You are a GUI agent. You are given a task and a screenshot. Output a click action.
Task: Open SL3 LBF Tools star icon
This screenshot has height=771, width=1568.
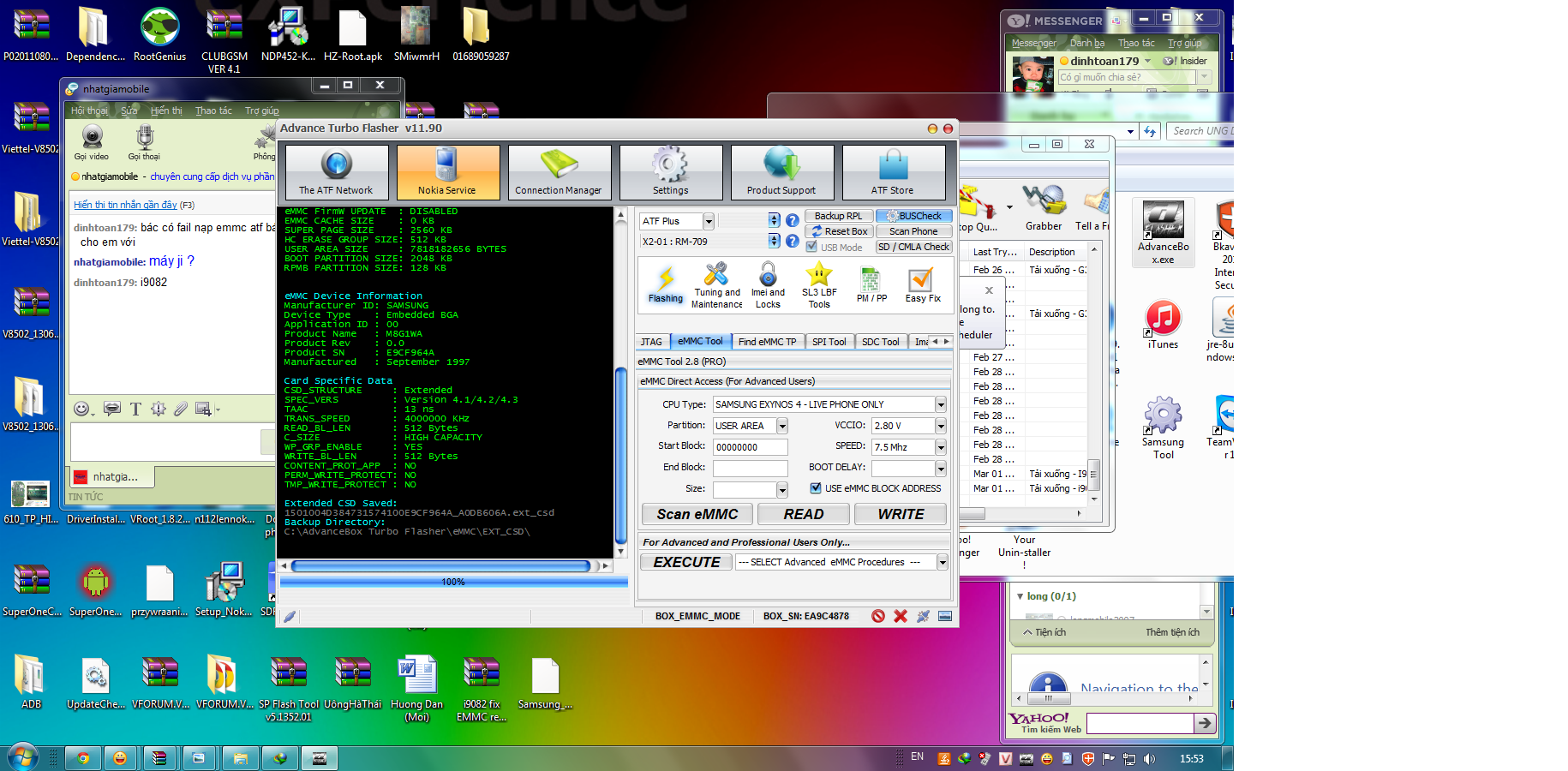(819, 285)
